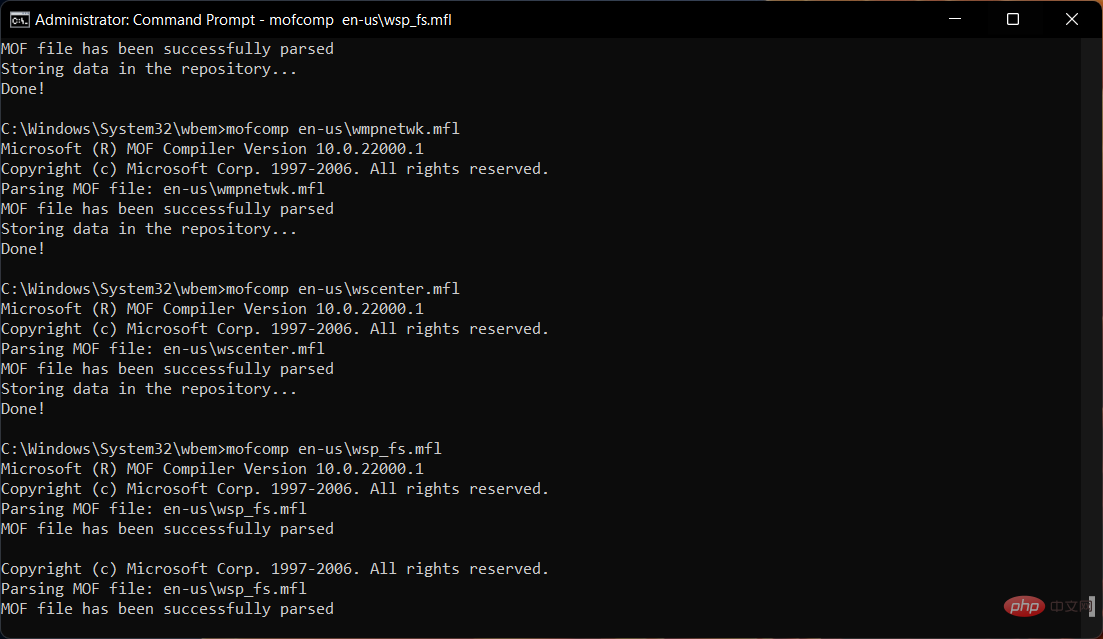The height and width of the screenshot is (639, 1103).
Task: Click the mofcomp en-us\wscenter.mfl command line
Action: coord(230,289)
